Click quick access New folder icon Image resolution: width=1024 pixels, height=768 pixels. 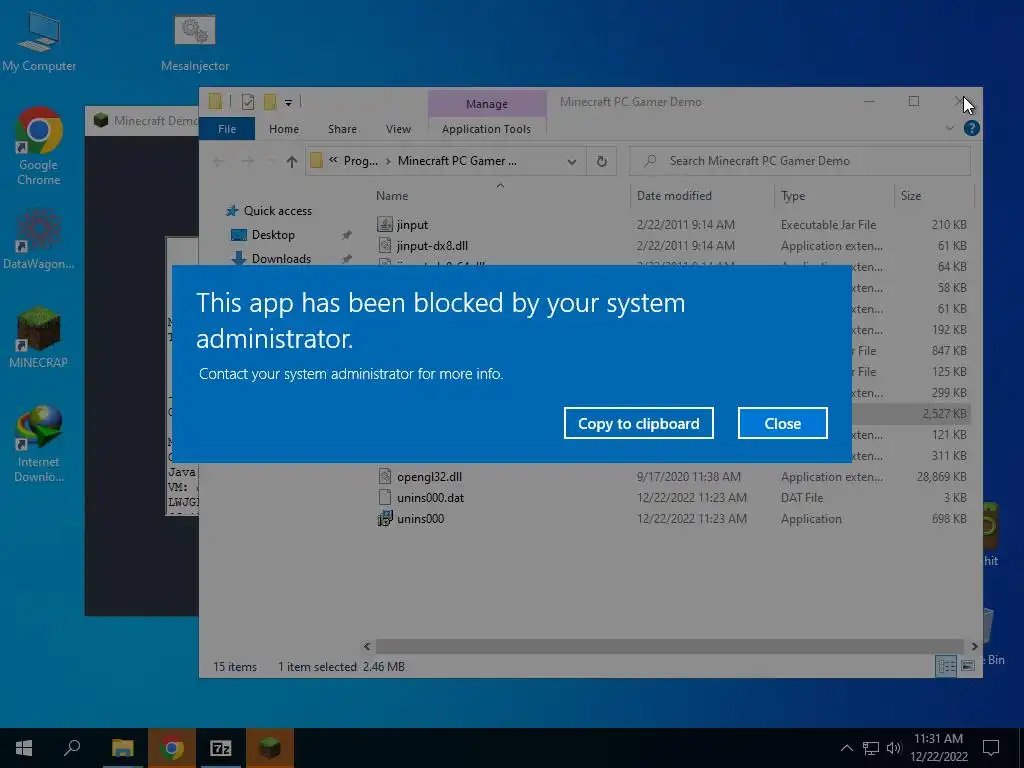[270, 102]
